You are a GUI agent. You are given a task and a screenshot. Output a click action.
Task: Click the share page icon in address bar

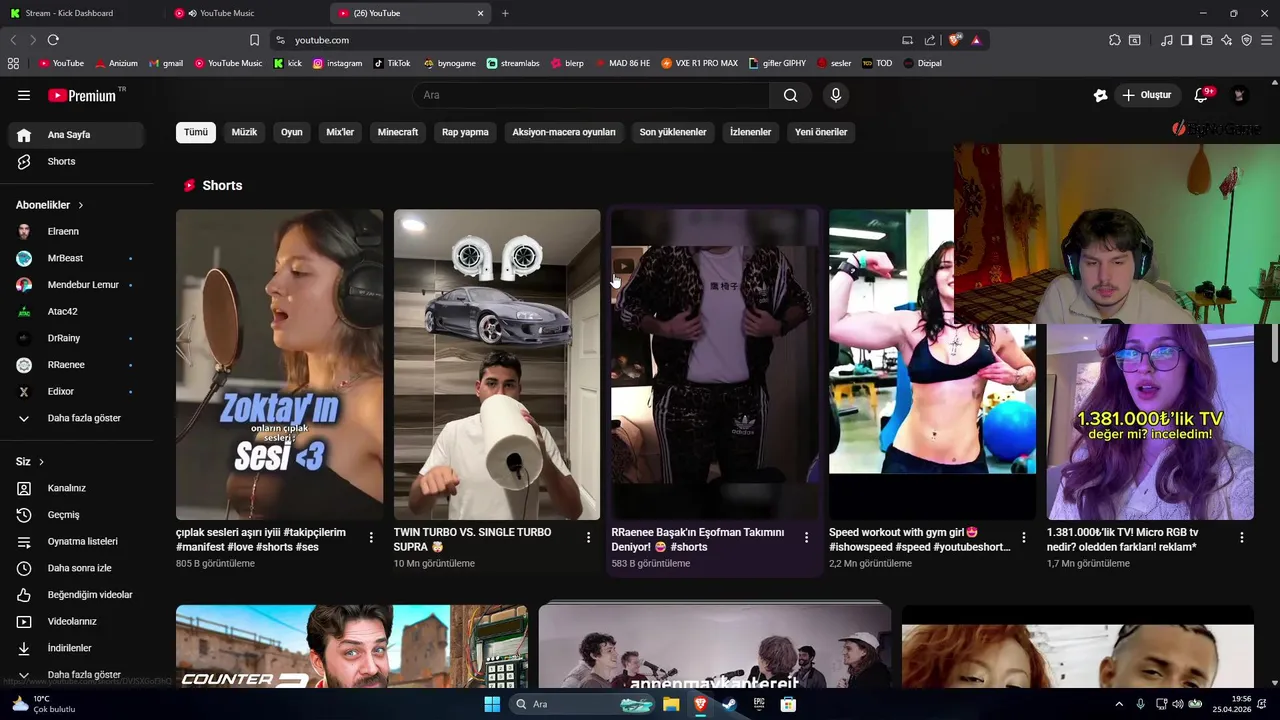pyautogui.click(x=930, y=40)
